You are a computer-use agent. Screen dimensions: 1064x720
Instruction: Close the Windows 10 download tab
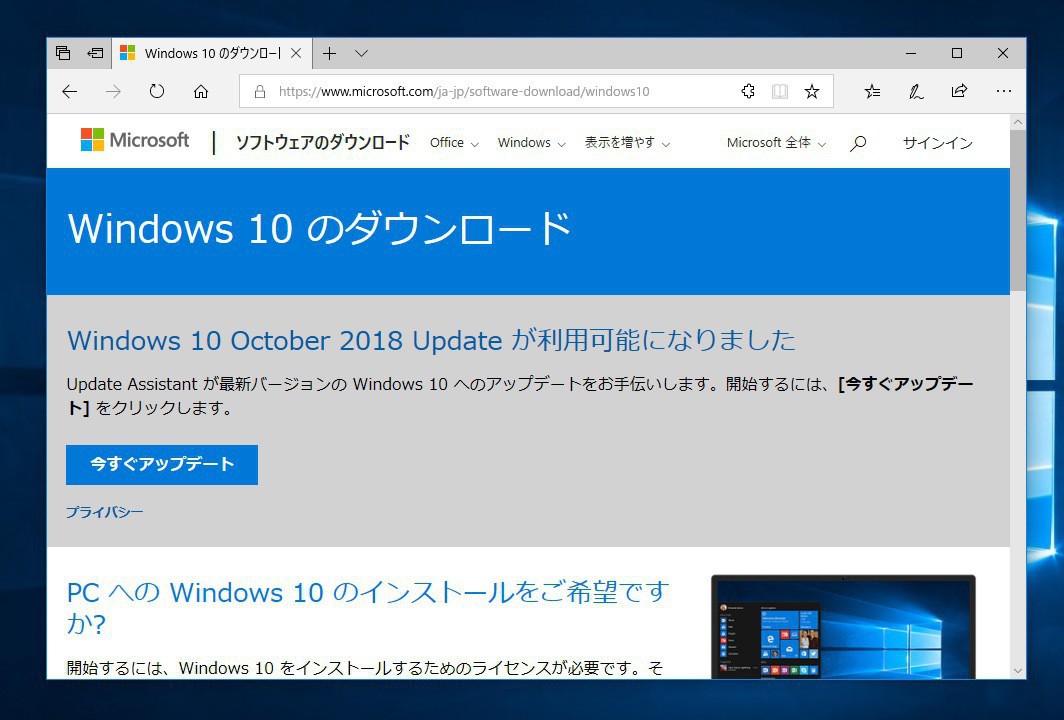tap(296, 53)
